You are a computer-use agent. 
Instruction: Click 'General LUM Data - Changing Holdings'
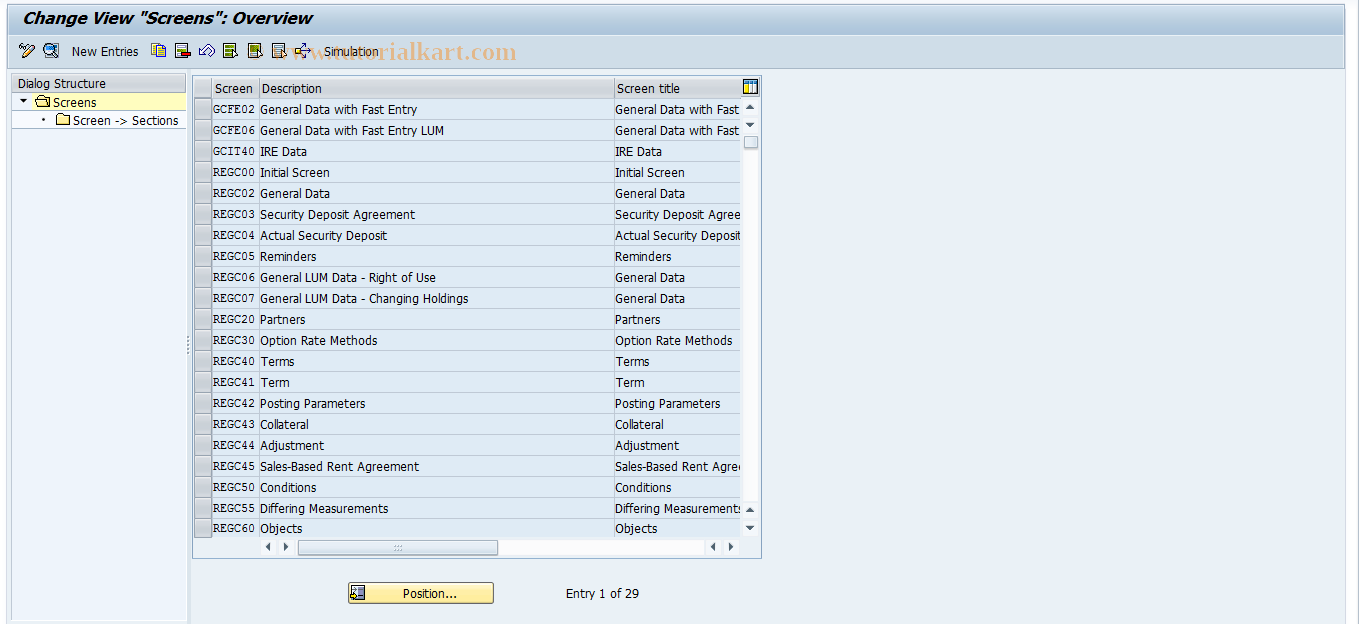[437, 299]
